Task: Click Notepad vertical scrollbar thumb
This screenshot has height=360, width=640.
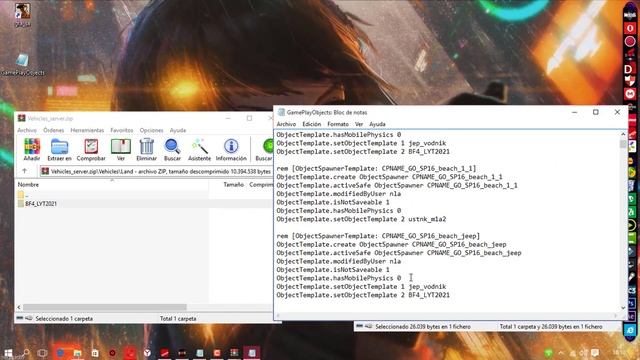Action: [623, 144]
